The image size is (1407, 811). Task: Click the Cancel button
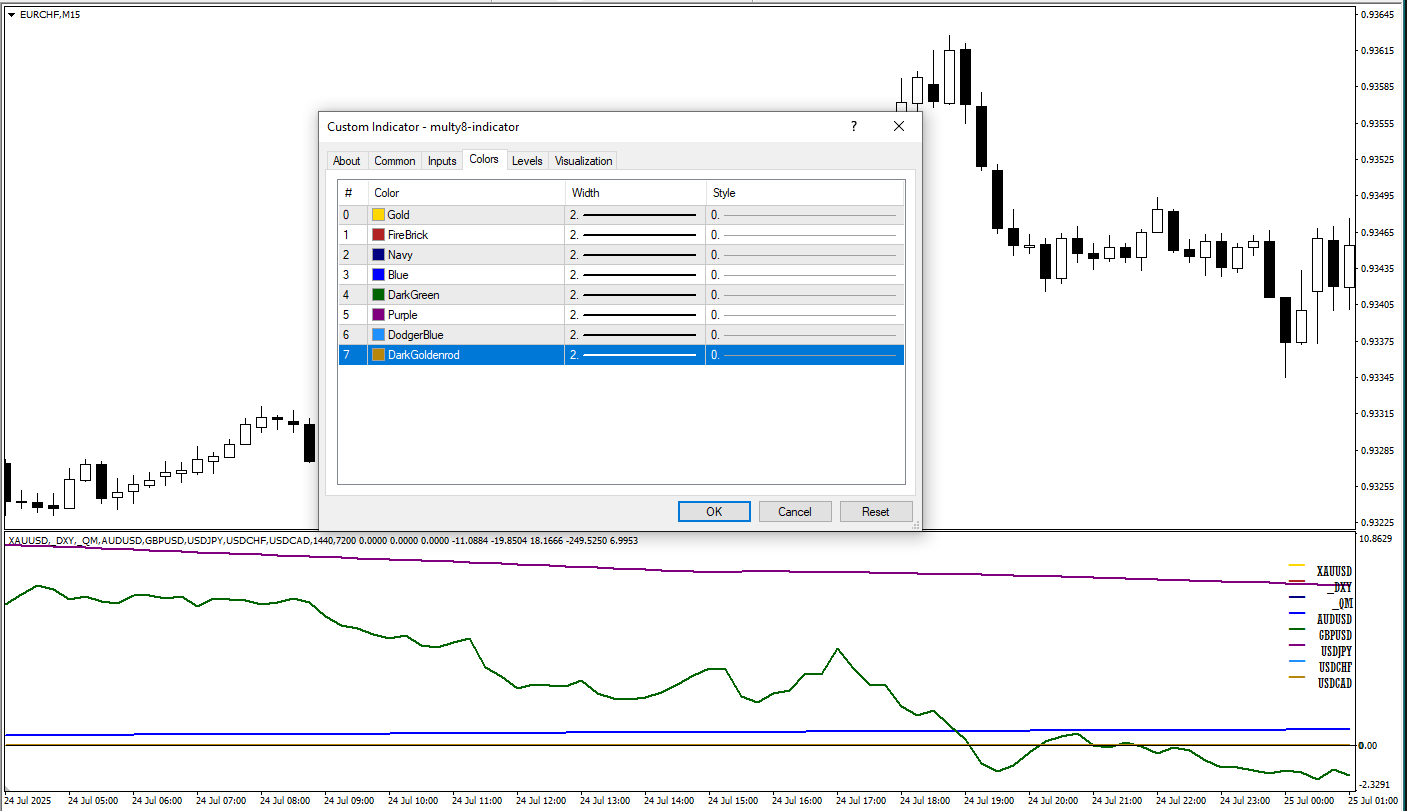pyautogui.click(x=795, y=511)
